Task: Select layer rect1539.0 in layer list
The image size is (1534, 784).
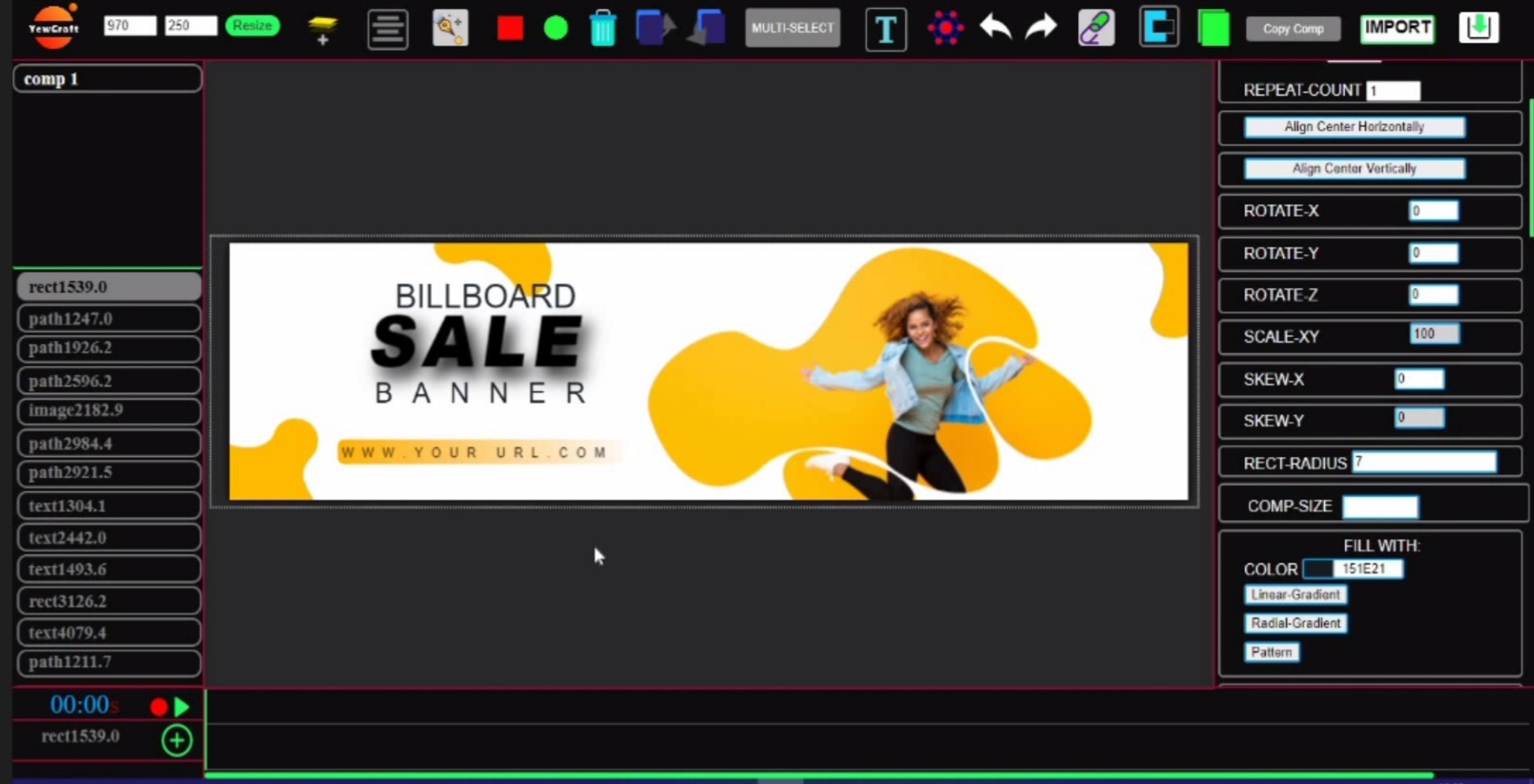Action: [108, 287]
